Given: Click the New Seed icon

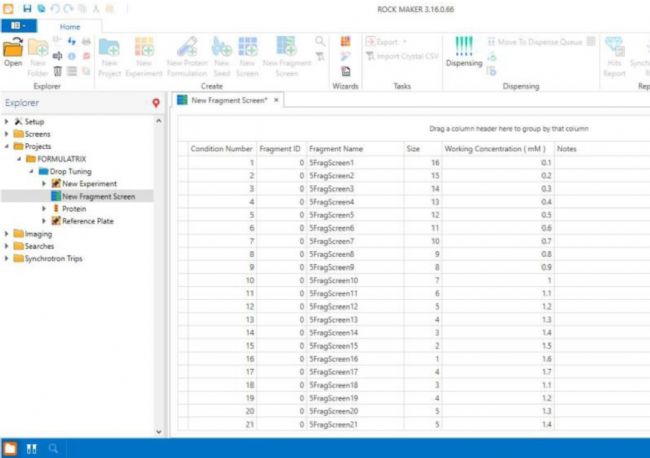Looking at the screenshot, I should pyautogui.click(x=221, y=48).
